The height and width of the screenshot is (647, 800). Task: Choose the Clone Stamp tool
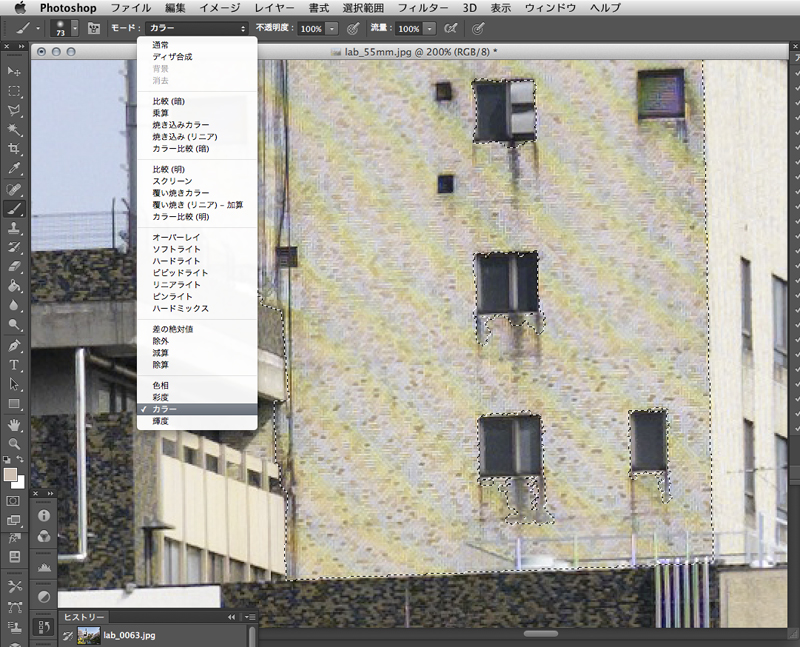pos(15,228)
